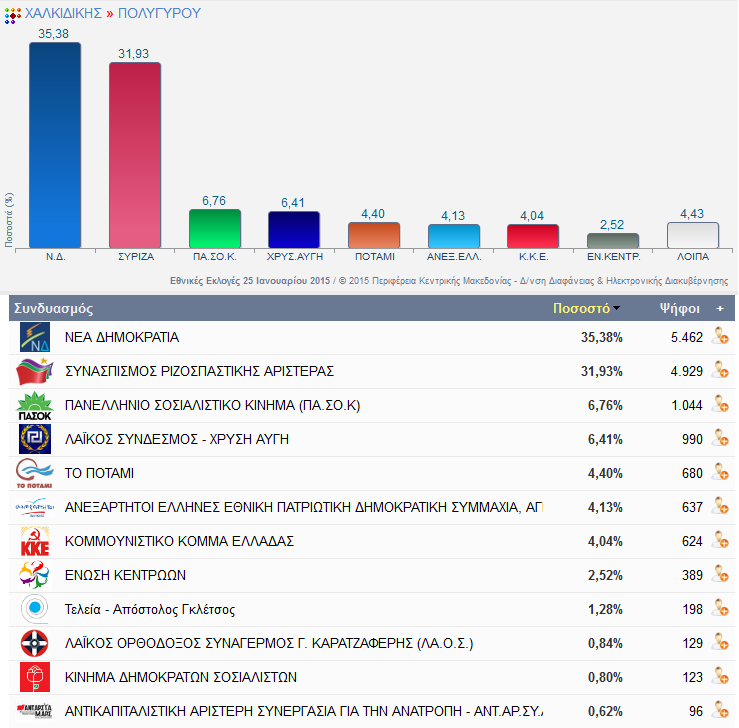Click ΚΙΝΗΜΑ ΔΗΜΟΚΡΑΤΩΝ ΣΟΣΙΑΛΙΣΤΩΝ row text

(x=181, y=677)
